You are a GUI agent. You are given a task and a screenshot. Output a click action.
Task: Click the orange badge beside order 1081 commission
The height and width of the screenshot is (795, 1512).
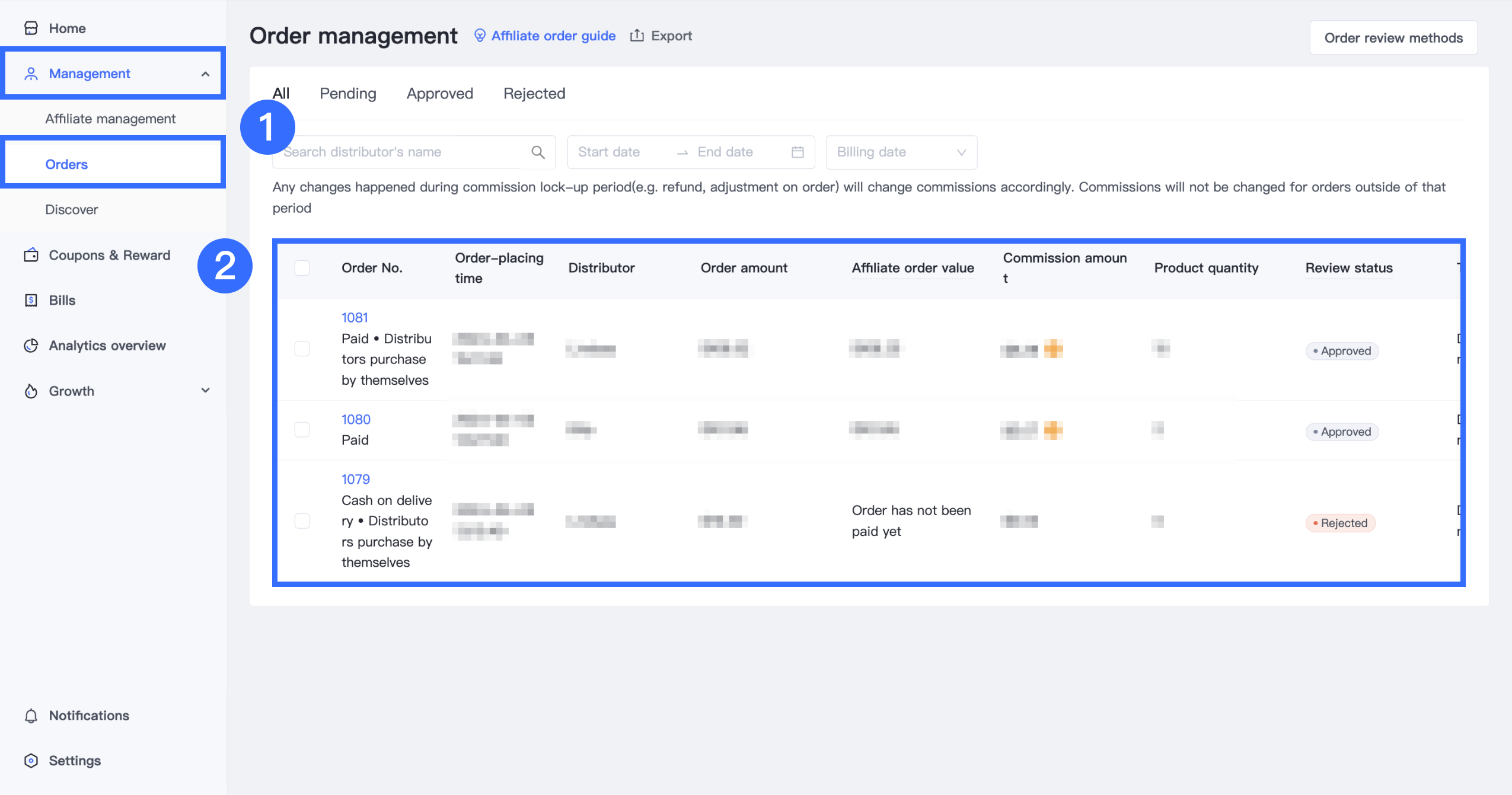(x=1053, y=349)
